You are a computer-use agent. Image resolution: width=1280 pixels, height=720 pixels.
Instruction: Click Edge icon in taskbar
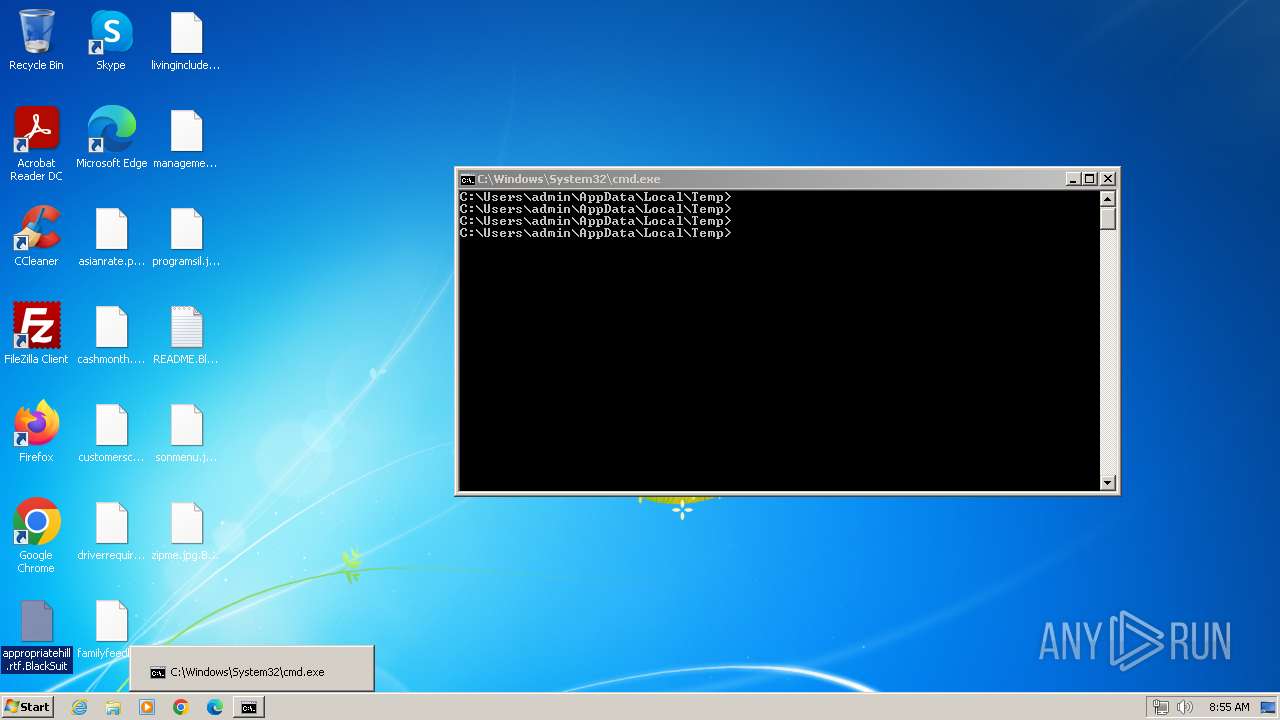tap(215, 707)
